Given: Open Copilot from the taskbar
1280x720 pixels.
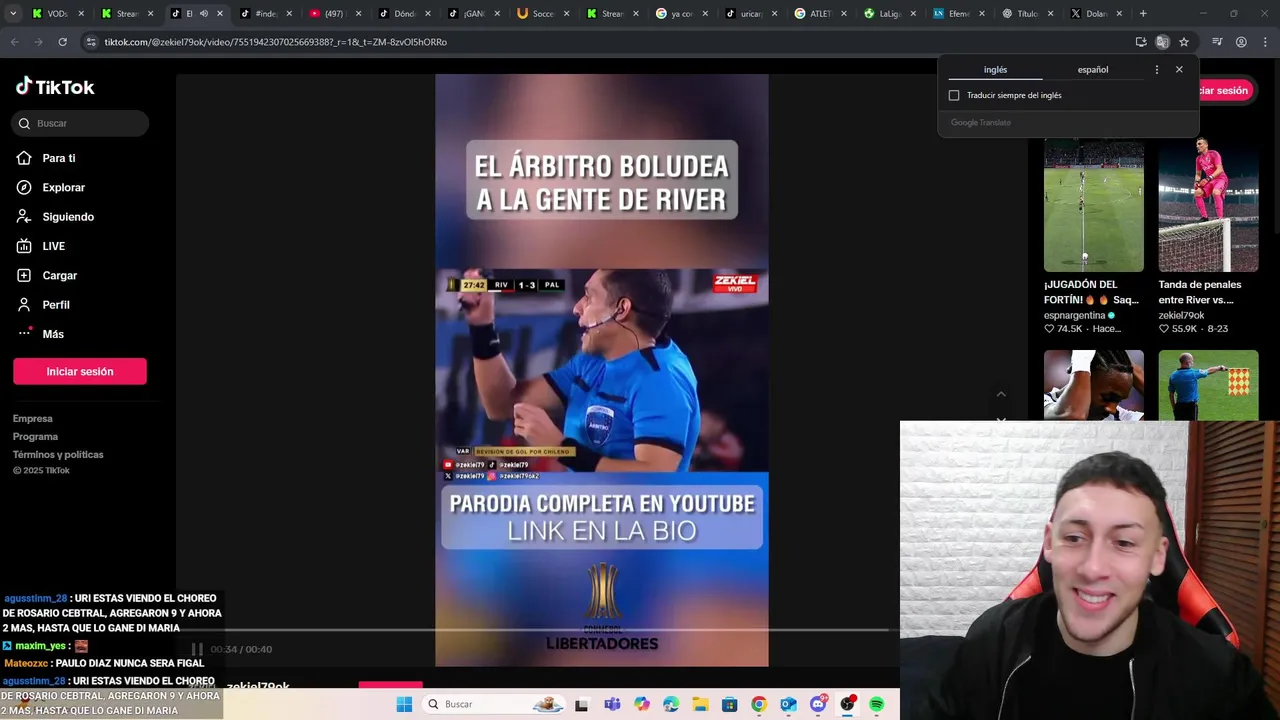Looking at the screenshot, I should pyautogui.click(x=641, y=704).
